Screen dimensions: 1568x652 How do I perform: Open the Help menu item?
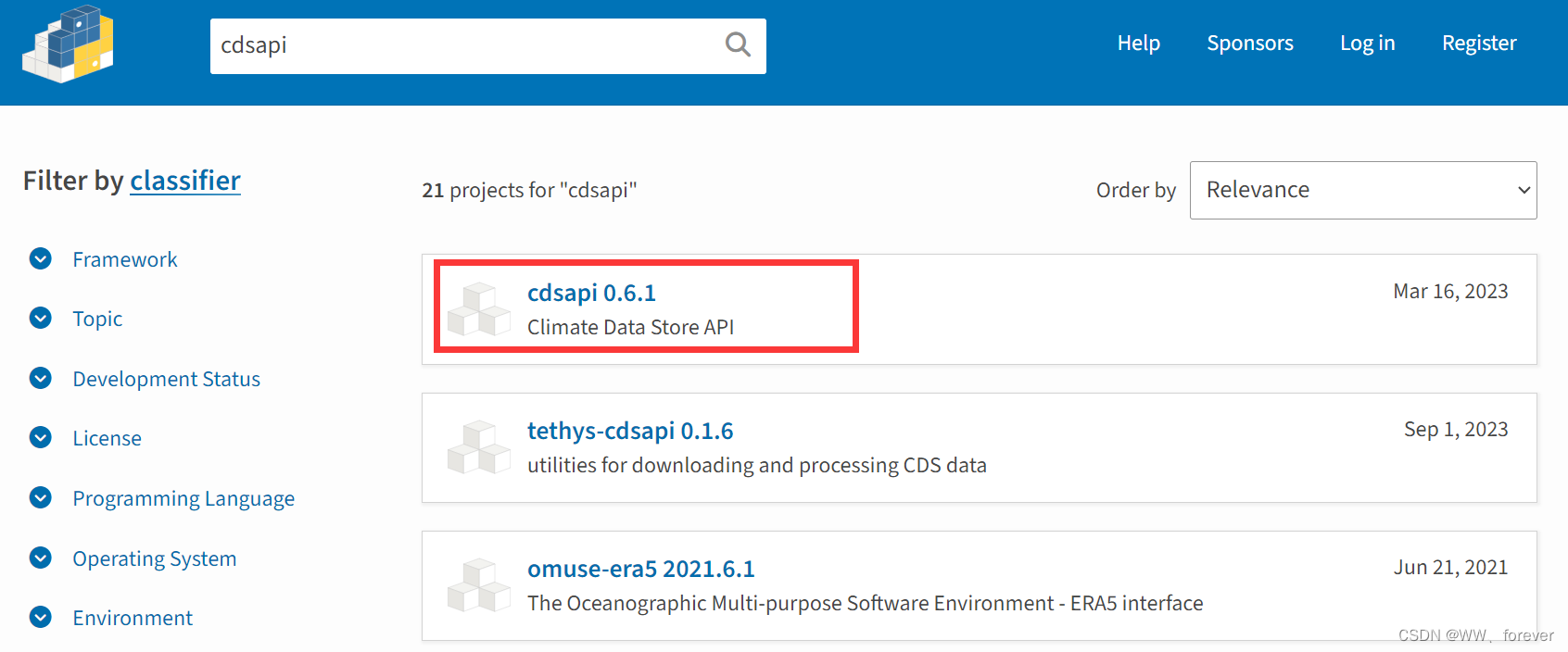point(1138,44)
